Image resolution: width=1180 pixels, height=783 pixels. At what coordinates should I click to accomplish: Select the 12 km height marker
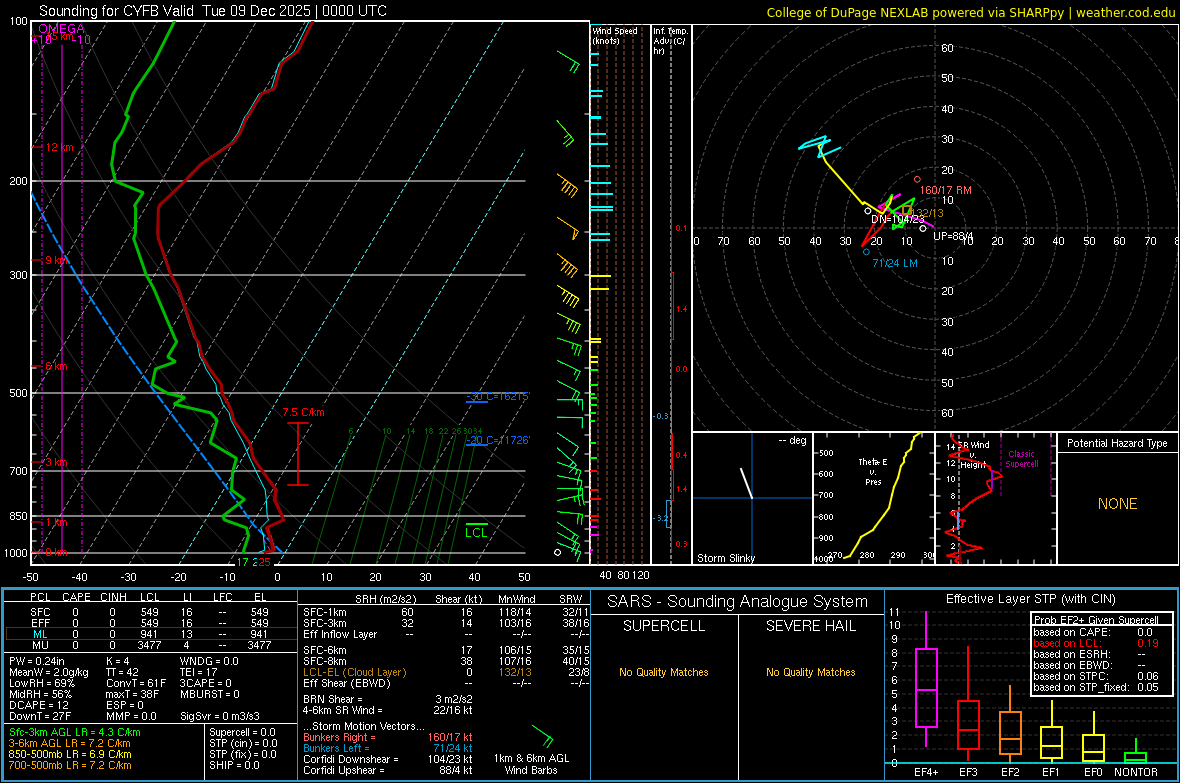click(59, 147)
